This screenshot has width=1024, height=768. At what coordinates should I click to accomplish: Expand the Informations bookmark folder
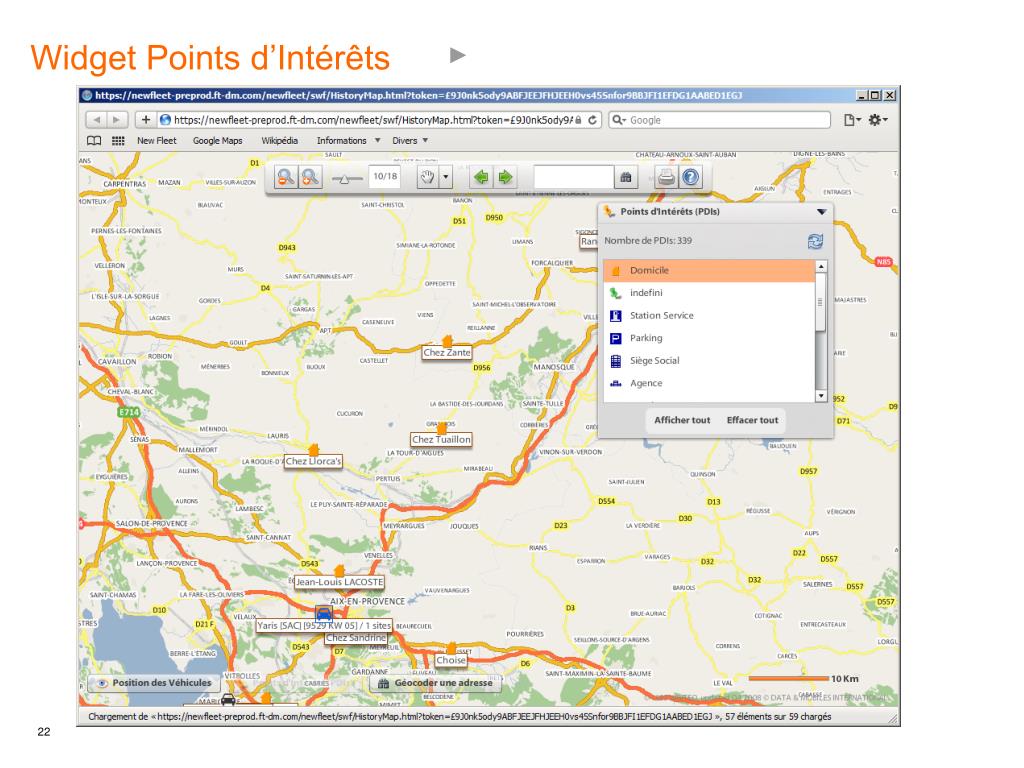pos(348,140)
